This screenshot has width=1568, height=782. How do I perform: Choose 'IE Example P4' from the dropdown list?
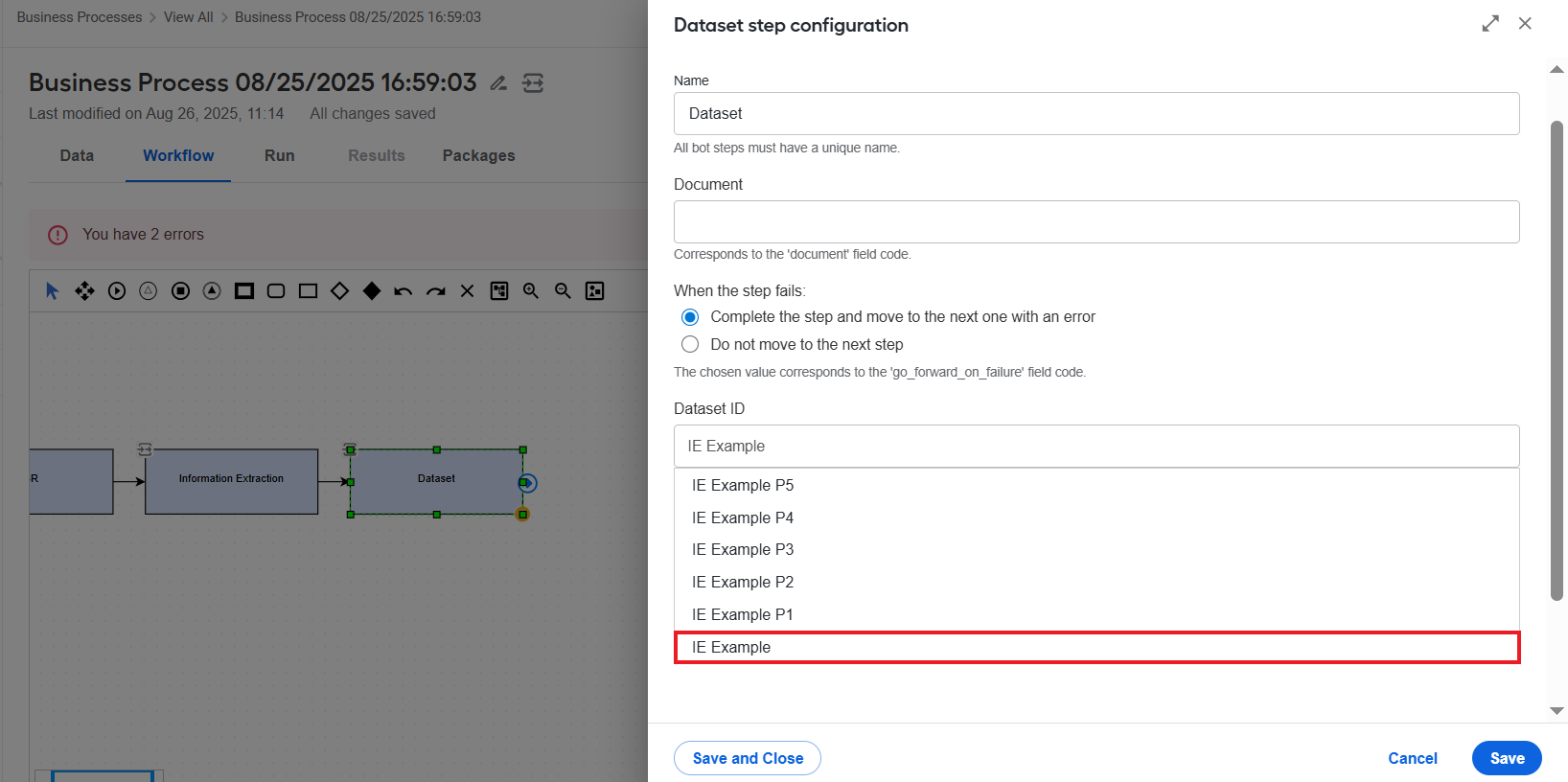coord(1096,518)
